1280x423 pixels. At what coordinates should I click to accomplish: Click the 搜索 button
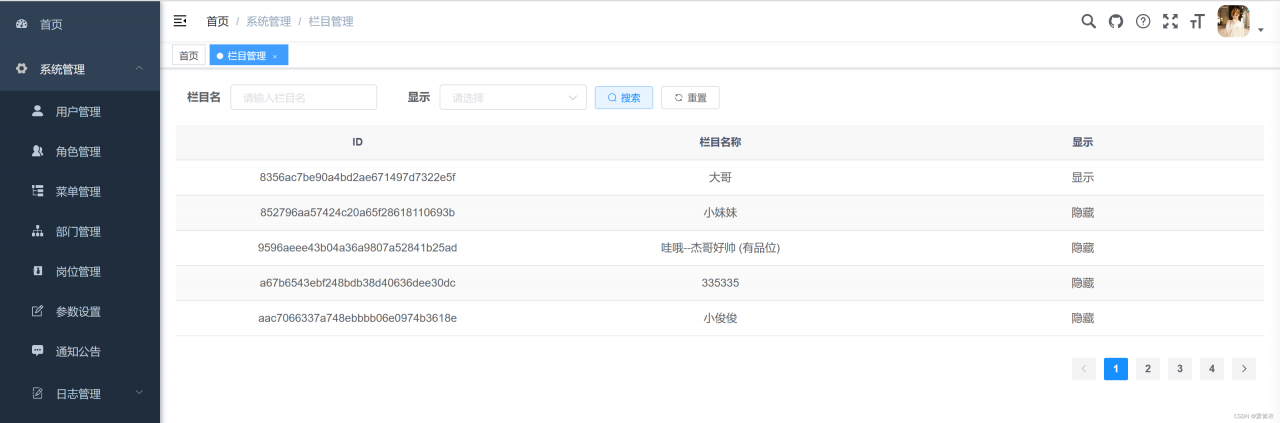click(x=624, y=97)
